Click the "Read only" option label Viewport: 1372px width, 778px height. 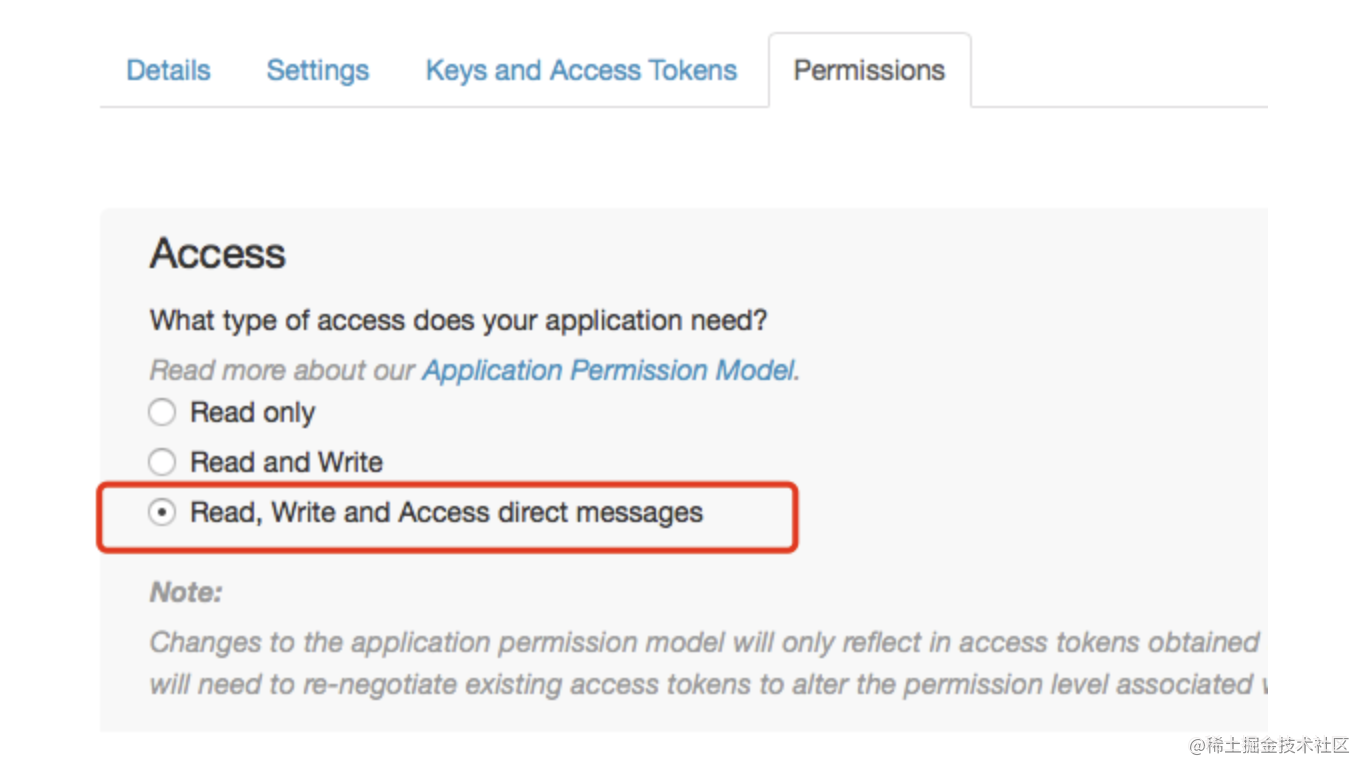coord(253,412)
